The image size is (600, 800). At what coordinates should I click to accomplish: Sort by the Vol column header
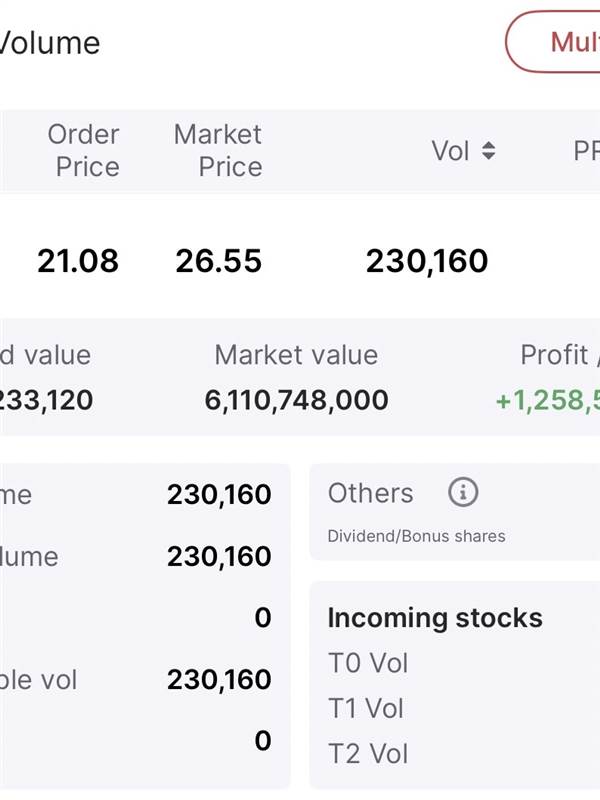point(450,151)
